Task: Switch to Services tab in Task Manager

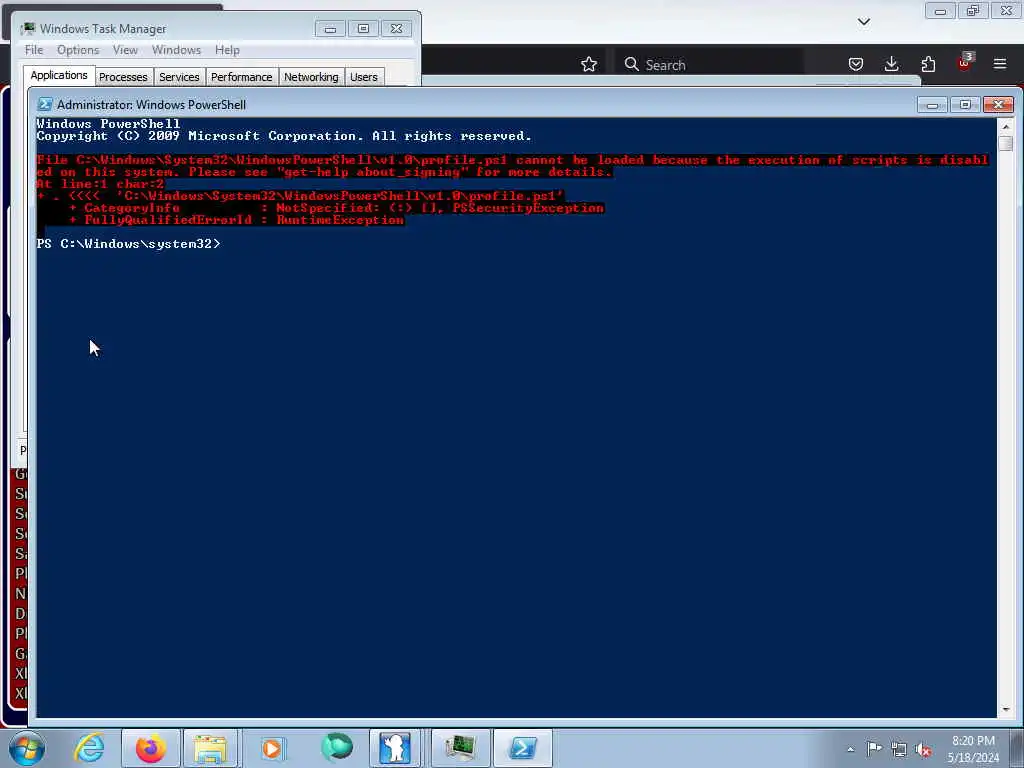Action: [179, 77]
